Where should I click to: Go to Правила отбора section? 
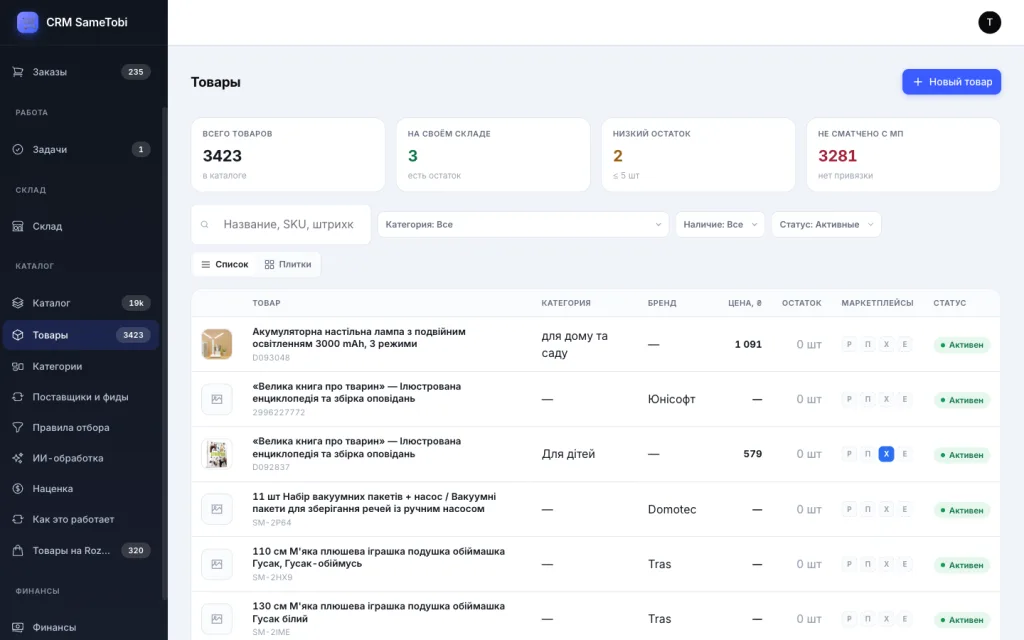pyautogui.click(x=81, y=428)
